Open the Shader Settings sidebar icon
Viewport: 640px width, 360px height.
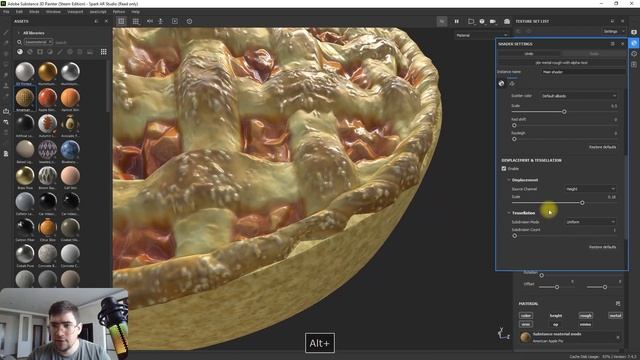(x=634, y=43)
